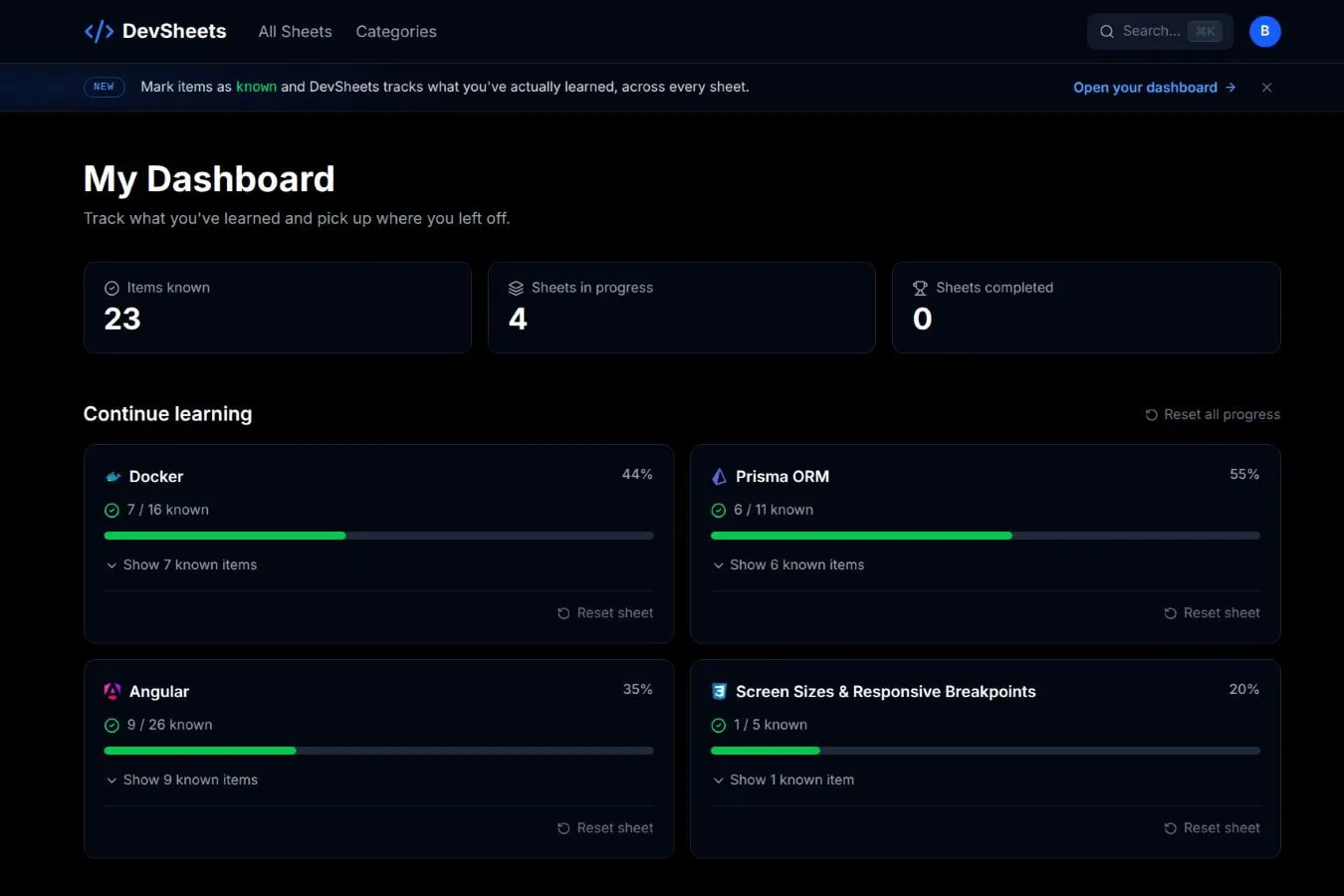Click the Items known value 23
The height and width of the screenshot is (896, 1344).
point(122,320)
